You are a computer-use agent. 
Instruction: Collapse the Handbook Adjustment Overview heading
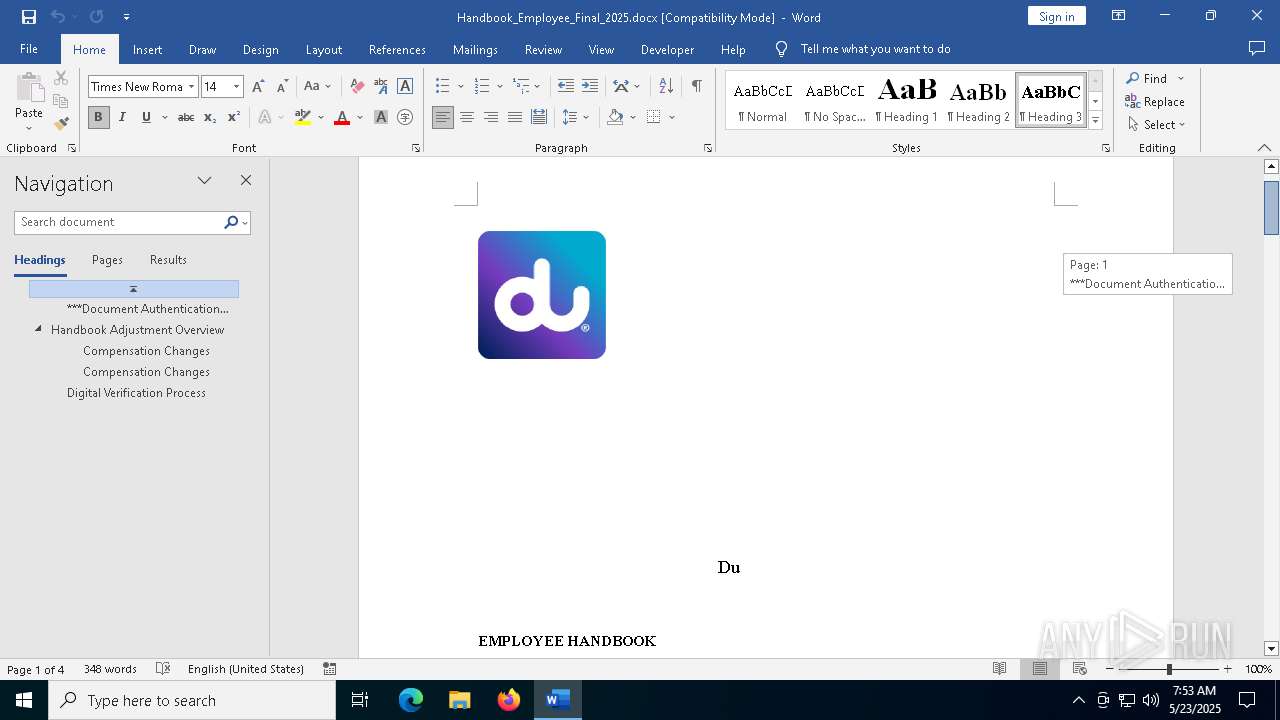pyautogui.click(x=39, y=329)
